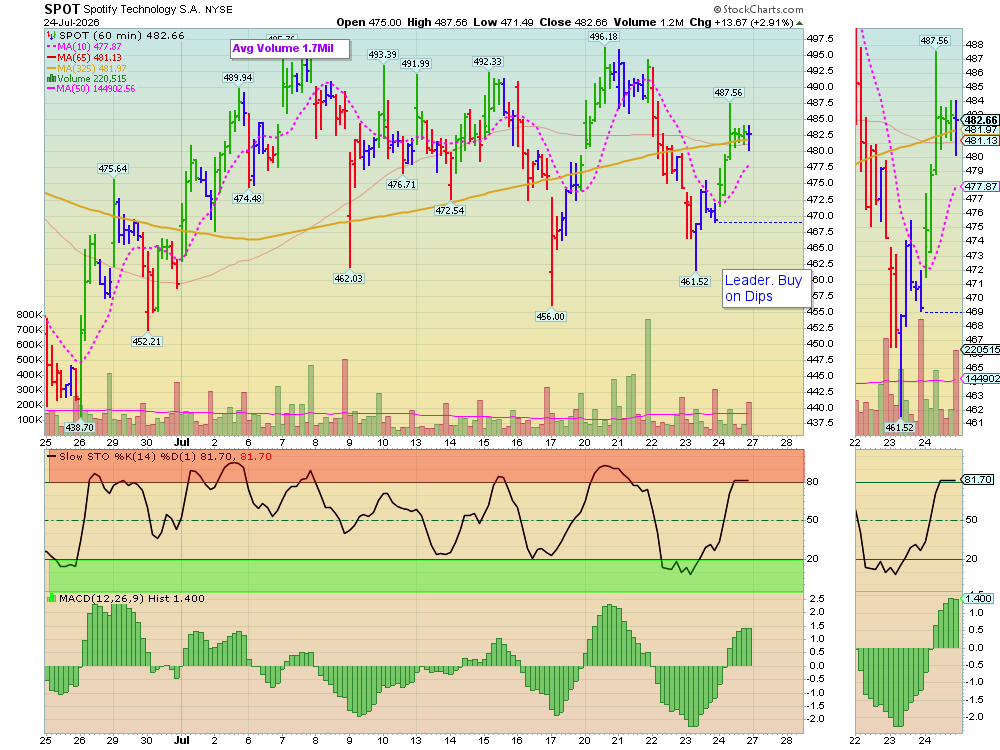Screen dimensions: 1000x750
Task: Click the 476.71 low price label
Action: pyautogui.click(x=402, y=185)
